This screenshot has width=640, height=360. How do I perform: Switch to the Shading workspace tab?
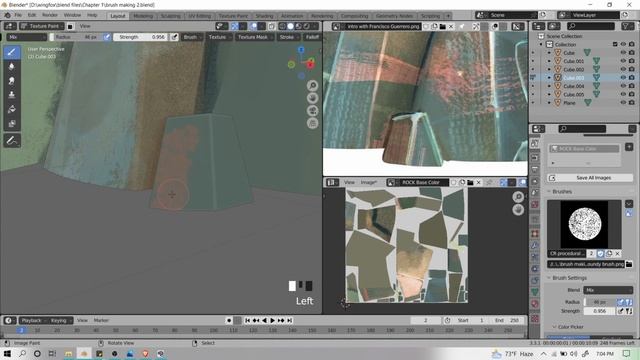pyautogui.click(x=264, y=16)
